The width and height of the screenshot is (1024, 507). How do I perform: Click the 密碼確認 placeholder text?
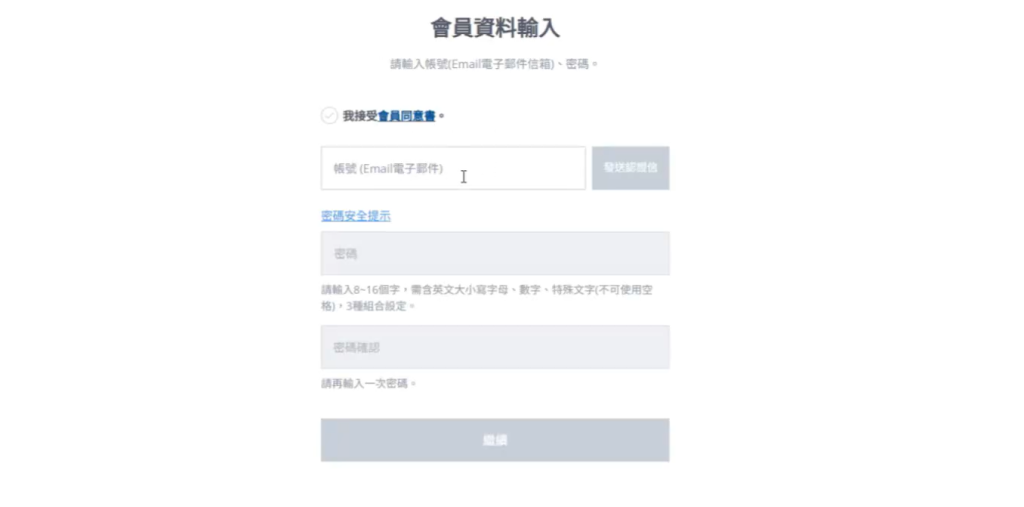pos(357,347)
